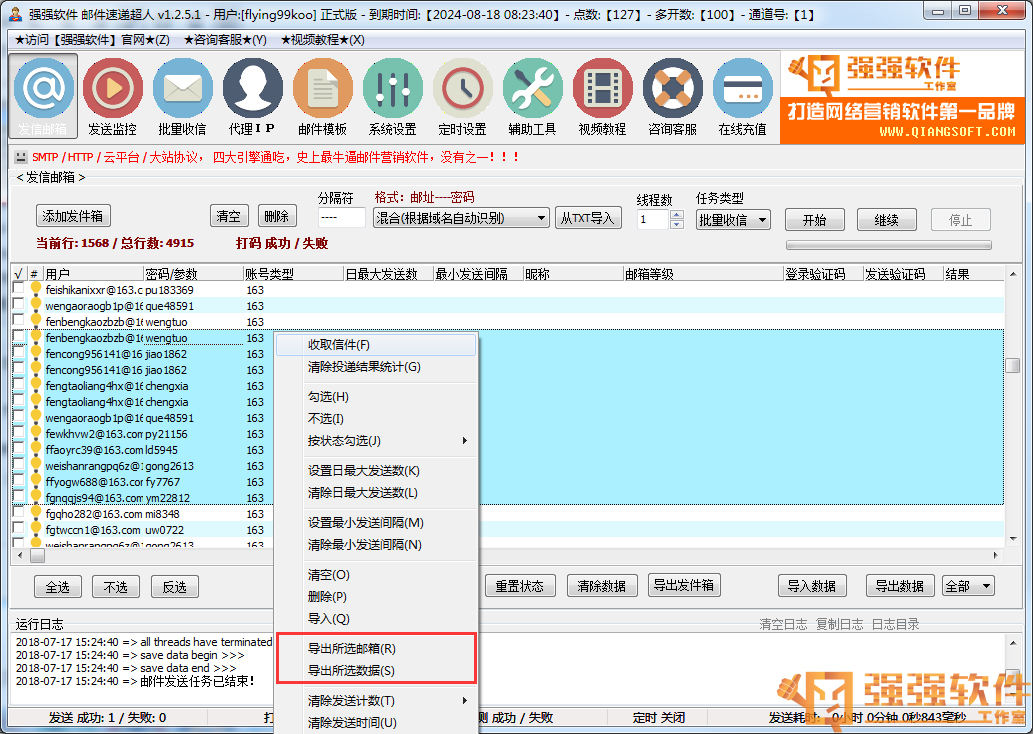The width and height of the screenshot is (1033, 734).
Task: Open the 任务类型 批量收信 dropdown
Action: pyautogui.click(x=733, y=219)
